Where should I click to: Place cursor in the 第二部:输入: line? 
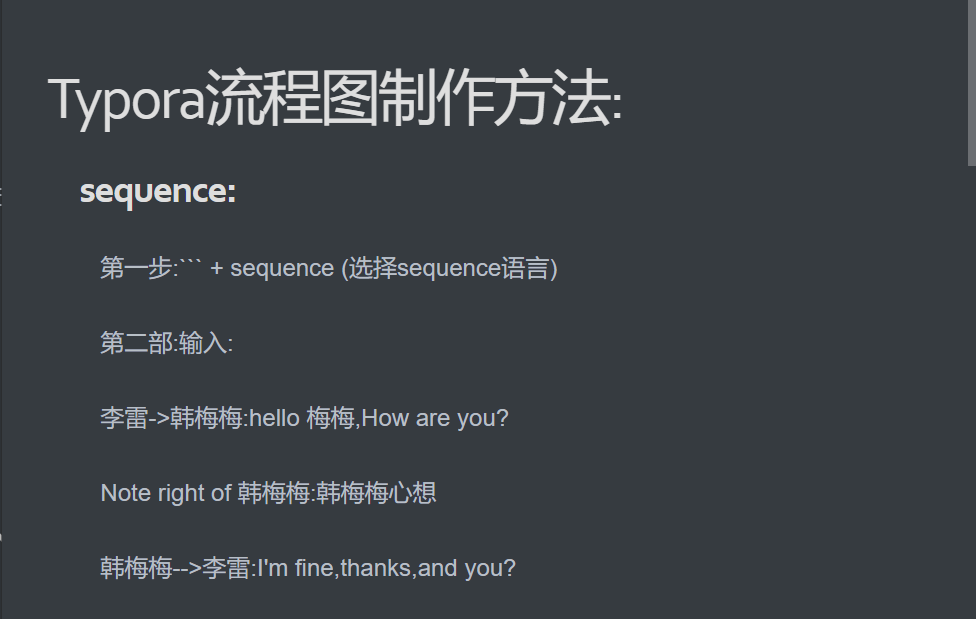[167, 343]
